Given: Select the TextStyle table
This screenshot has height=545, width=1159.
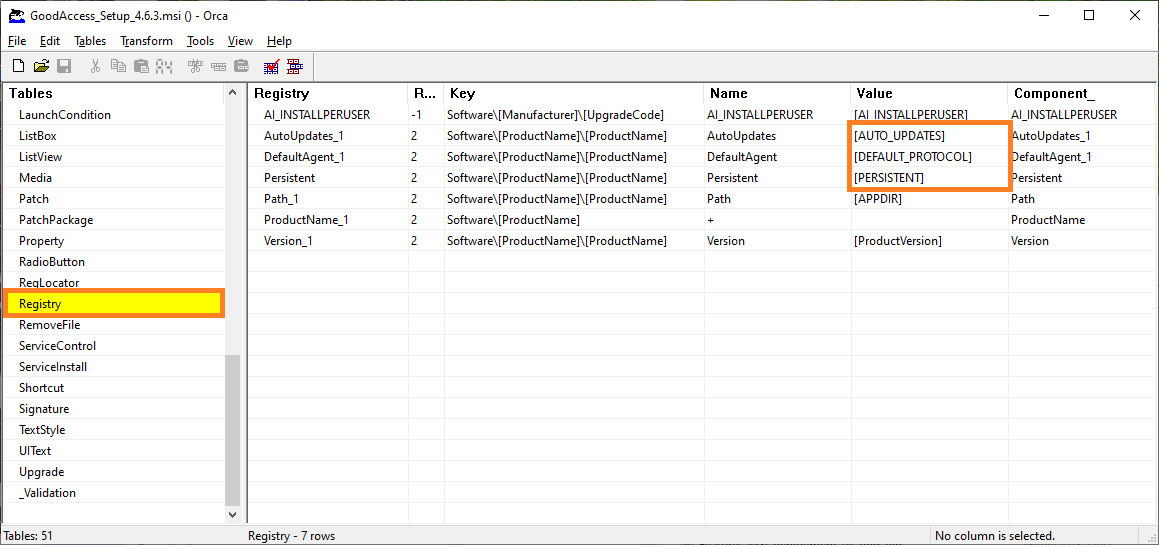Looking at the screenshot, I should (x=42, y=430).
